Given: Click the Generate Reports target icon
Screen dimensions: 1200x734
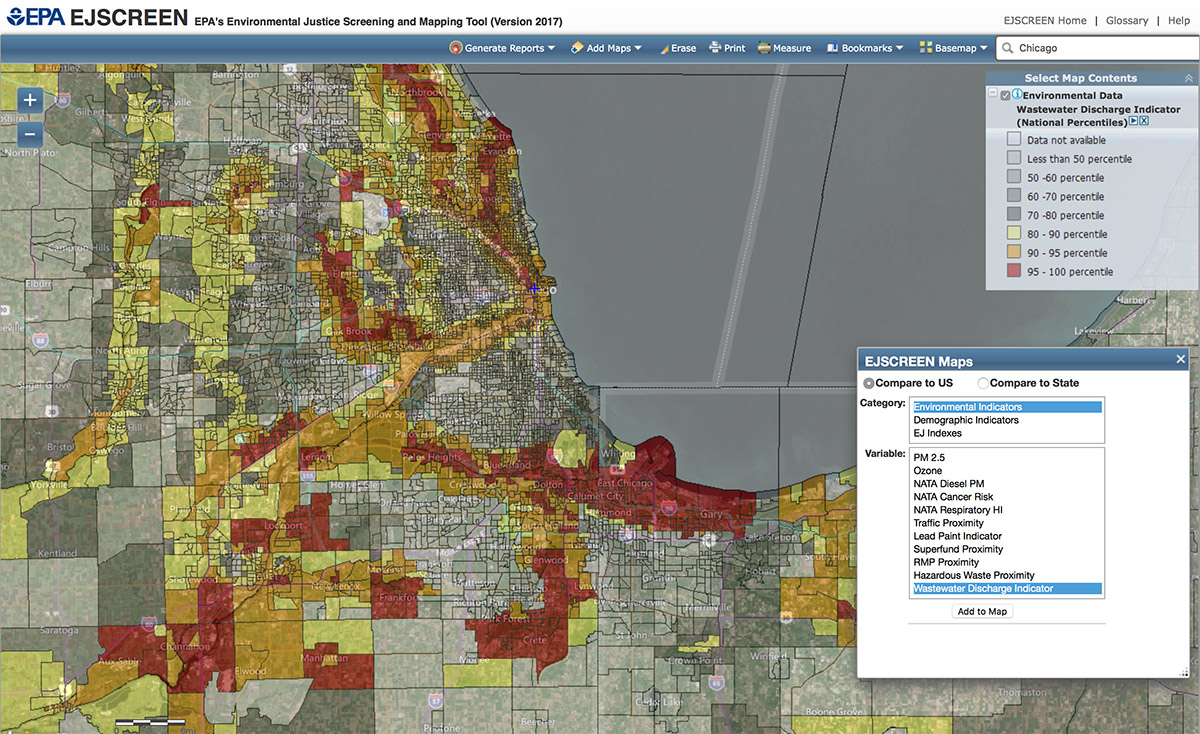Looking at the screenshot, I should [x=456, y=48].
